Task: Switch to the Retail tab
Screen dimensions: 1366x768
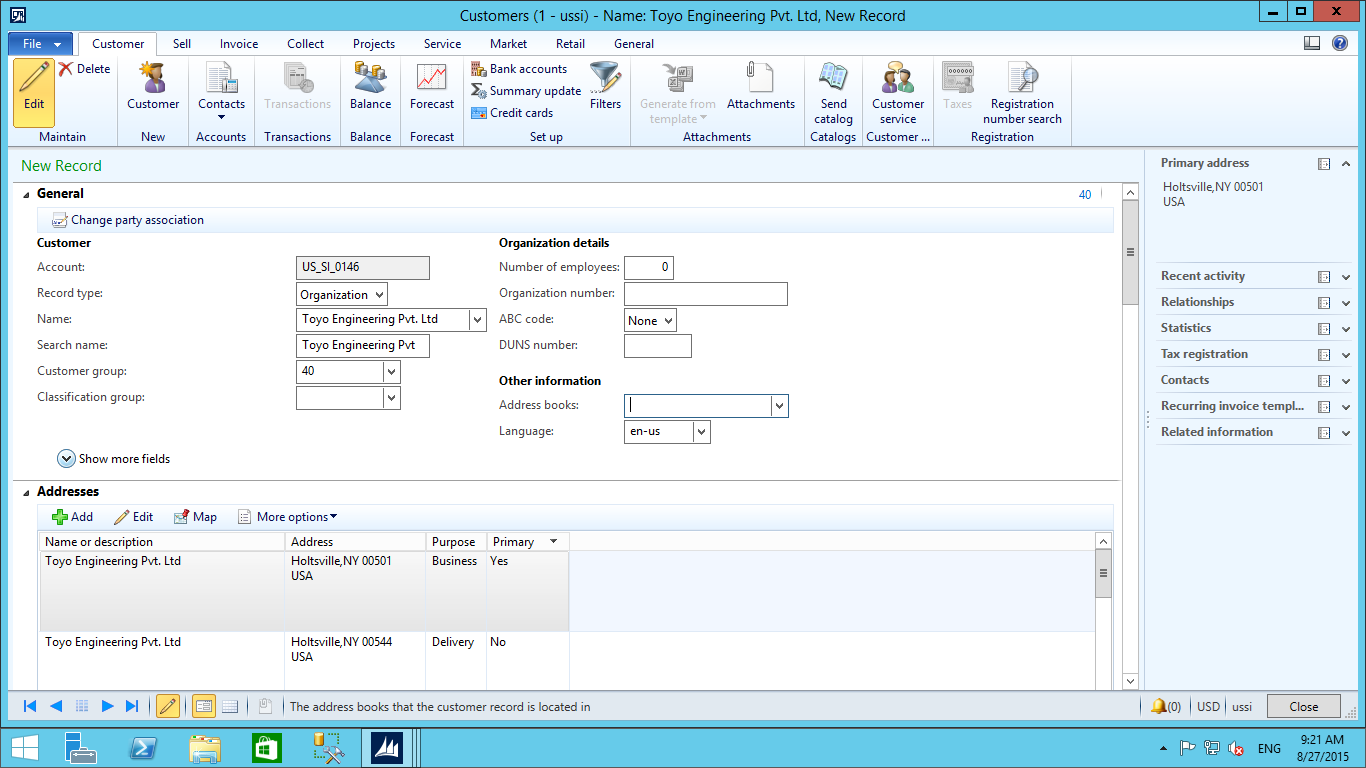Action: [571, 44]
